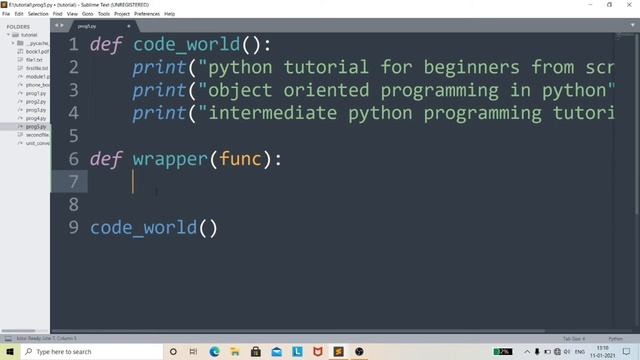This screenshot has height=360, width=640.
Task: Open the Project menu
Action: (x=122, y=14)
